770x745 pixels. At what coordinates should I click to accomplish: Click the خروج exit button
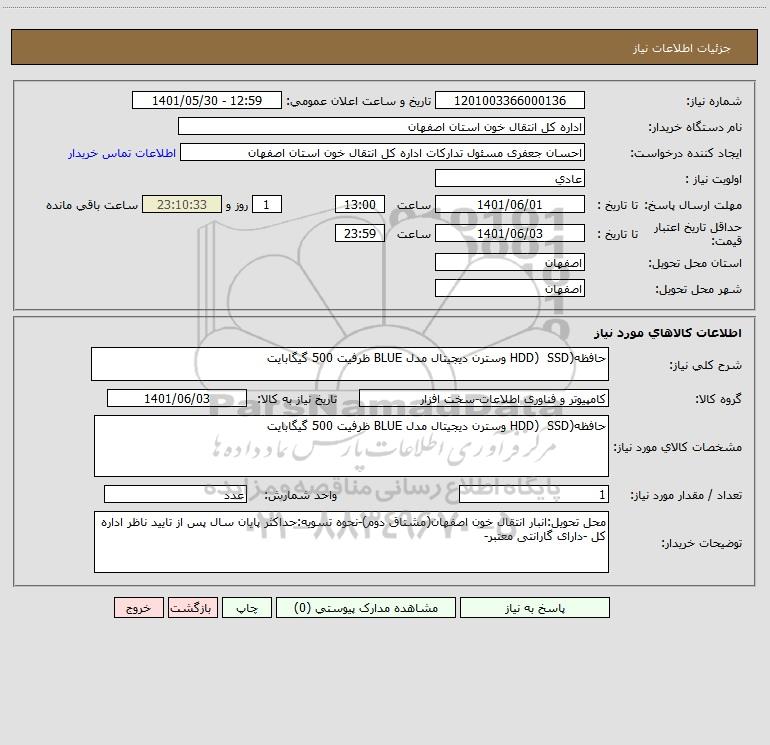pyautogui.click(x=138, y=607)
